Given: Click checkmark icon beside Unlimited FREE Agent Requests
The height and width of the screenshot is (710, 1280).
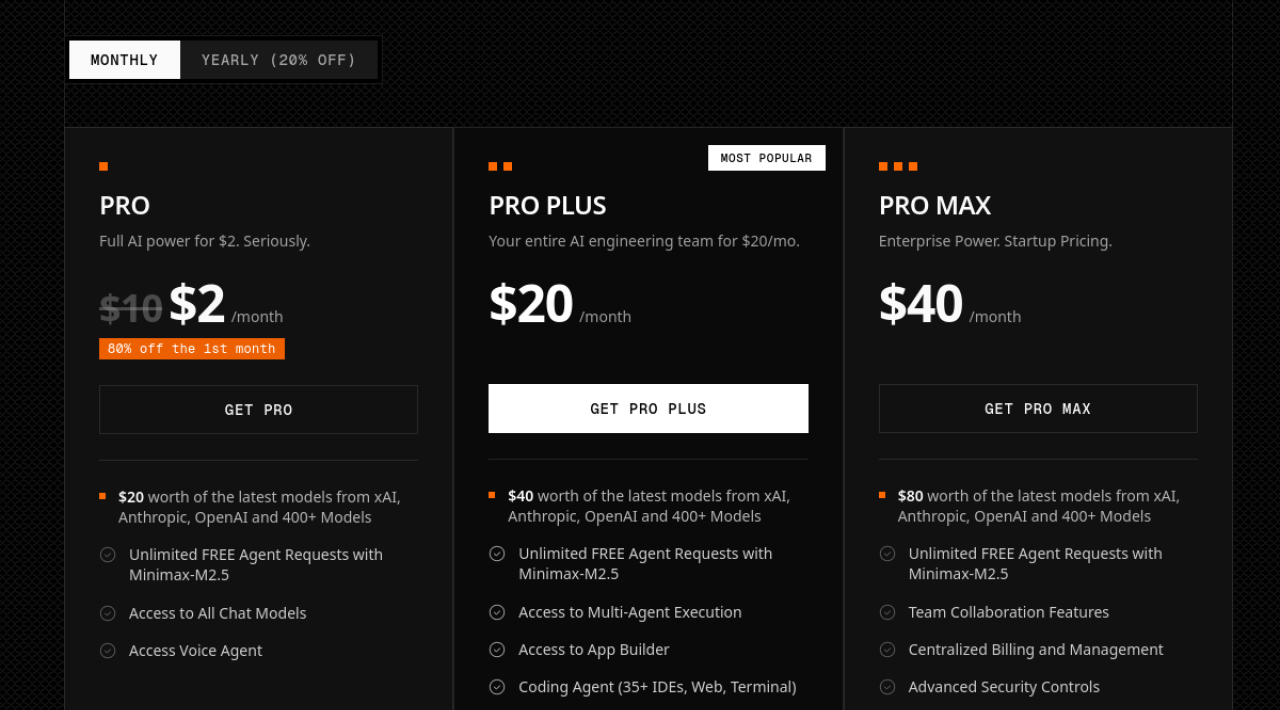Looking at the screenshot, I should pos(107,555).
